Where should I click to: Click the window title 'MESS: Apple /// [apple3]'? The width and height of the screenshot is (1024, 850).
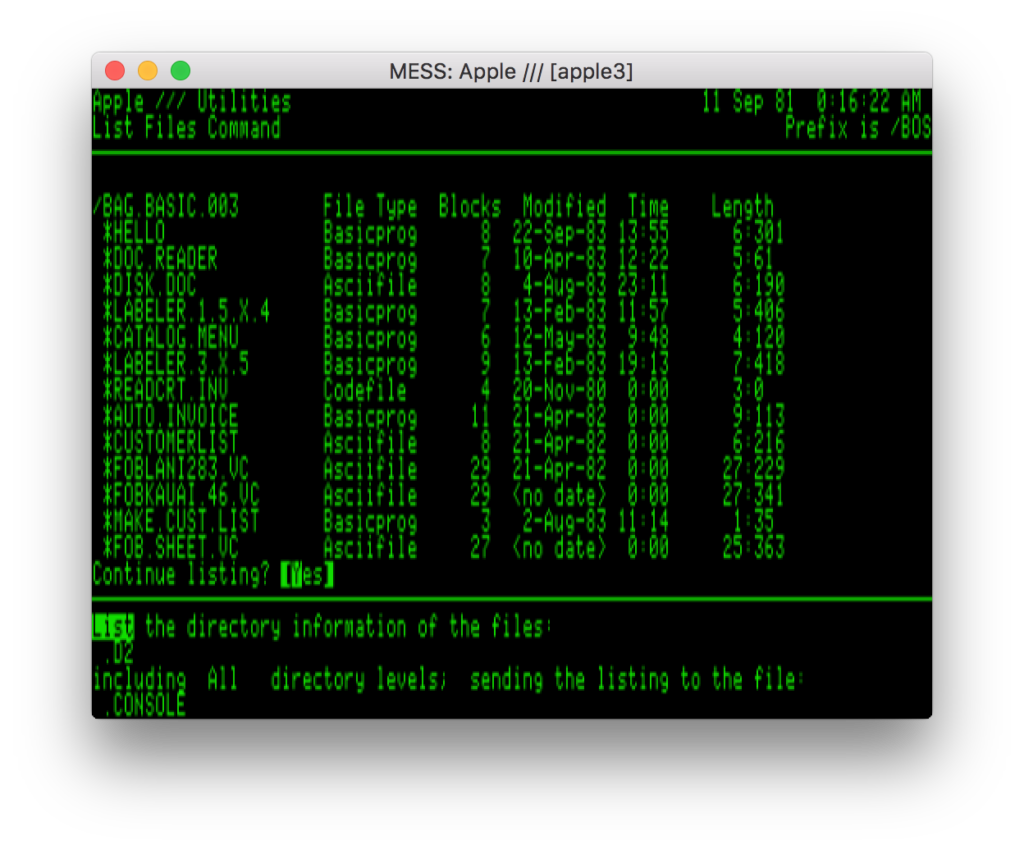point(511,71)
